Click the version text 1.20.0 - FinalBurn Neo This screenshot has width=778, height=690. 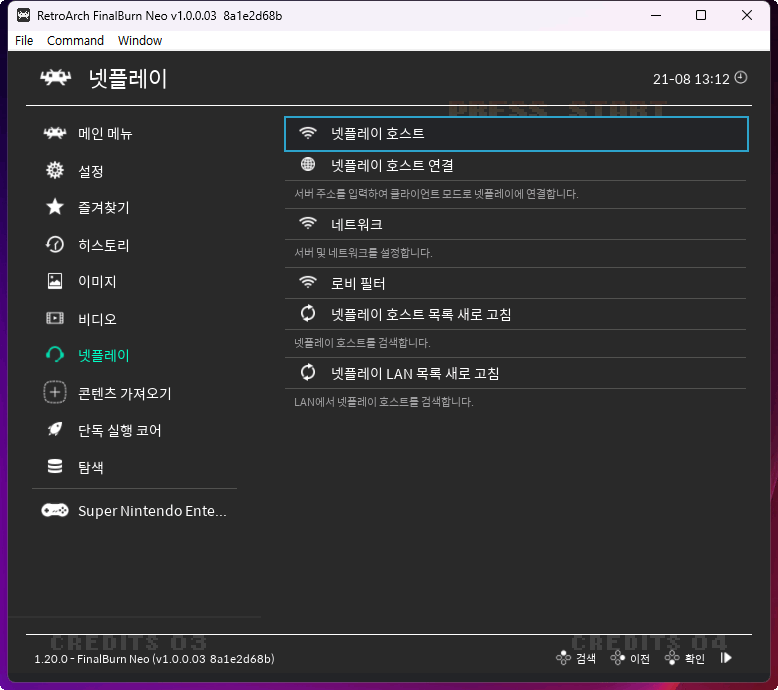[154, 659]
